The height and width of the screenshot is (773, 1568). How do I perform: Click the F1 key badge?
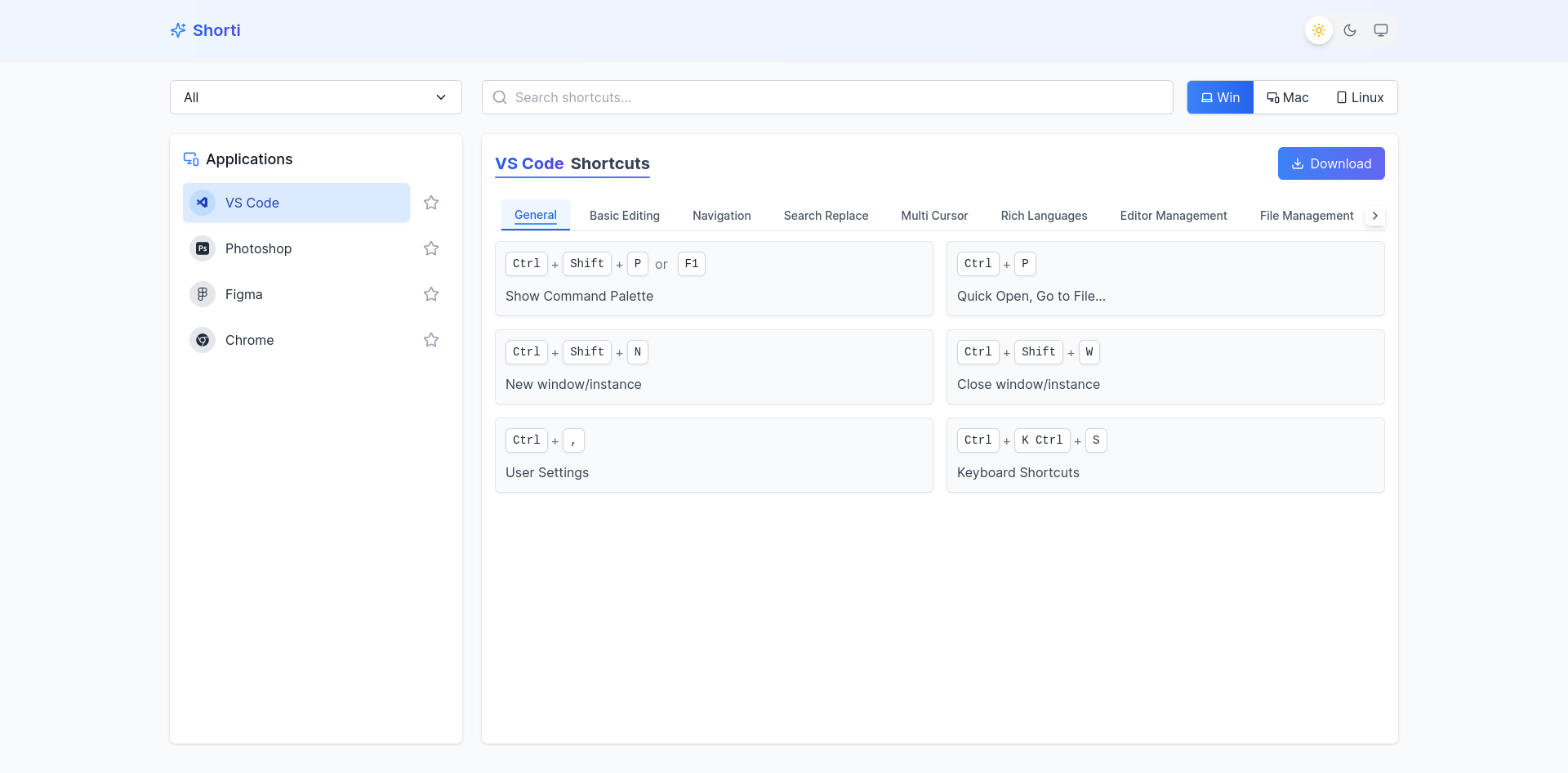692,264
